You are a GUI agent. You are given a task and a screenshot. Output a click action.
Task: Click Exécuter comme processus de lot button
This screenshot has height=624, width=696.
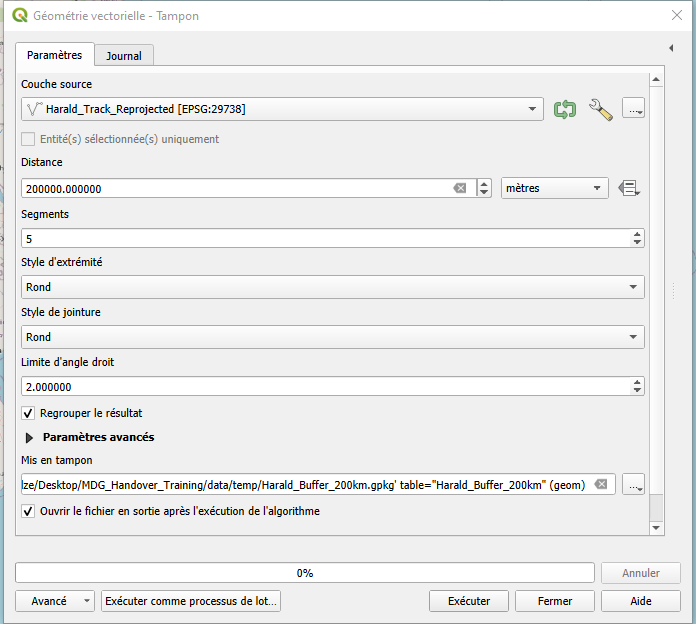tap(192, 601)
